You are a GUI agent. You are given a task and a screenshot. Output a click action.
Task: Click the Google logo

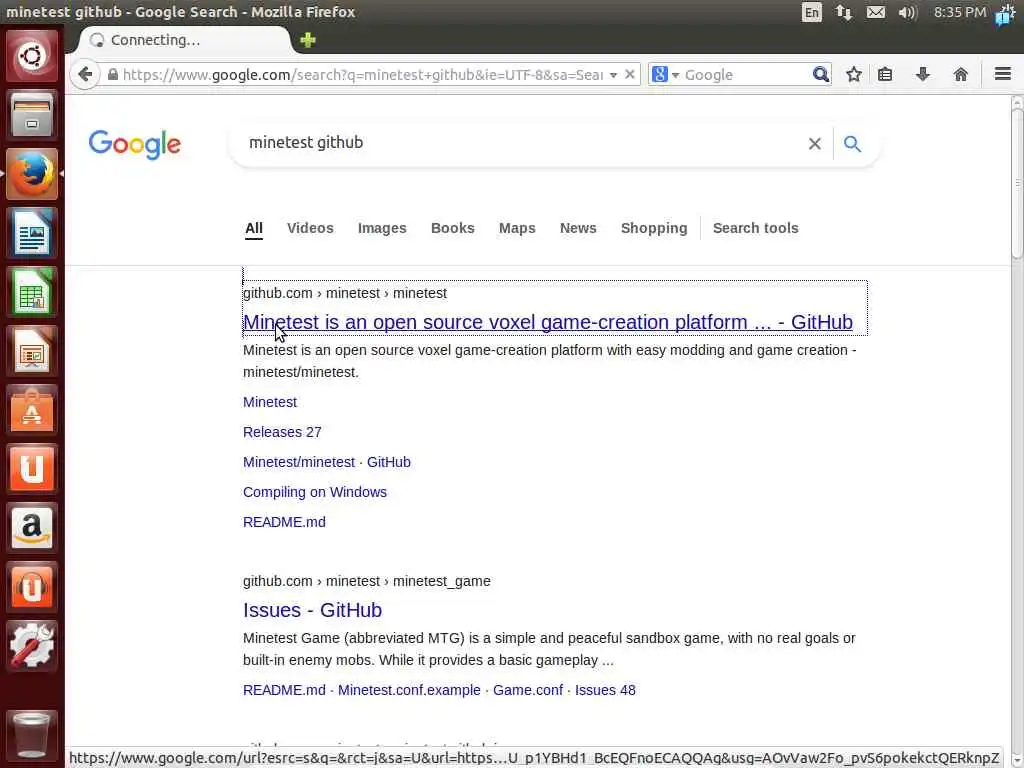(x=135, y=144)
